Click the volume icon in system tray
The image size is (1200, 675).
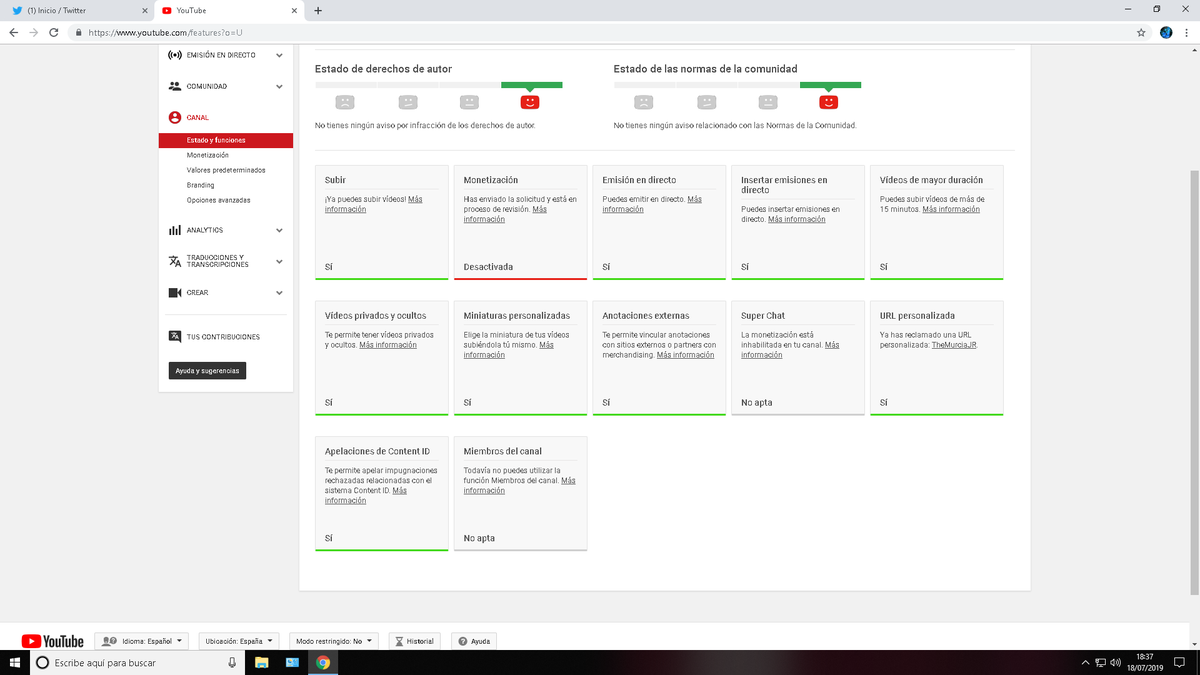1115,662
